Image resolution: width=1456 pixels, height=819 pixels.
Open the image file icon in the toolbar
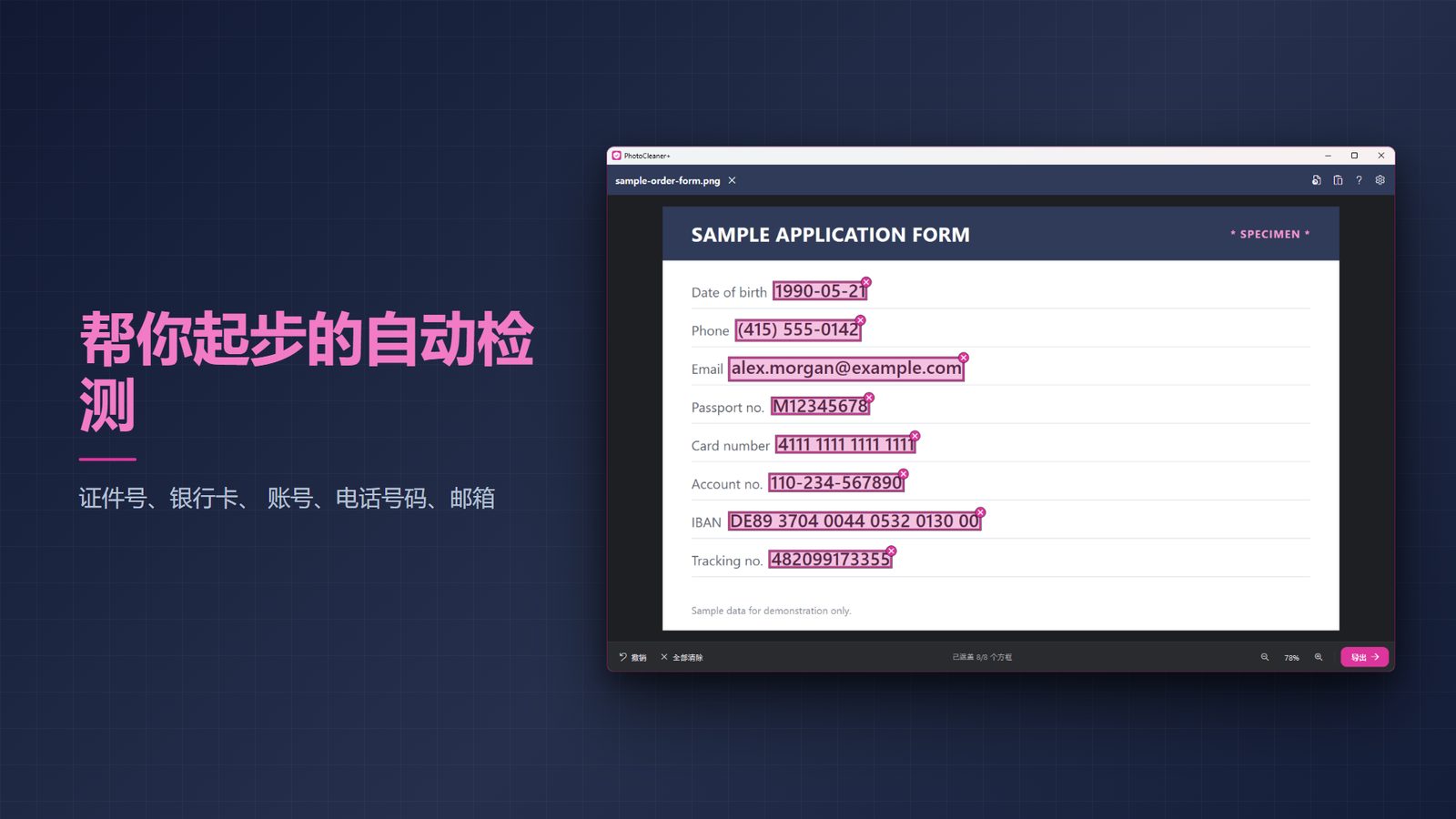point(1316,180)
